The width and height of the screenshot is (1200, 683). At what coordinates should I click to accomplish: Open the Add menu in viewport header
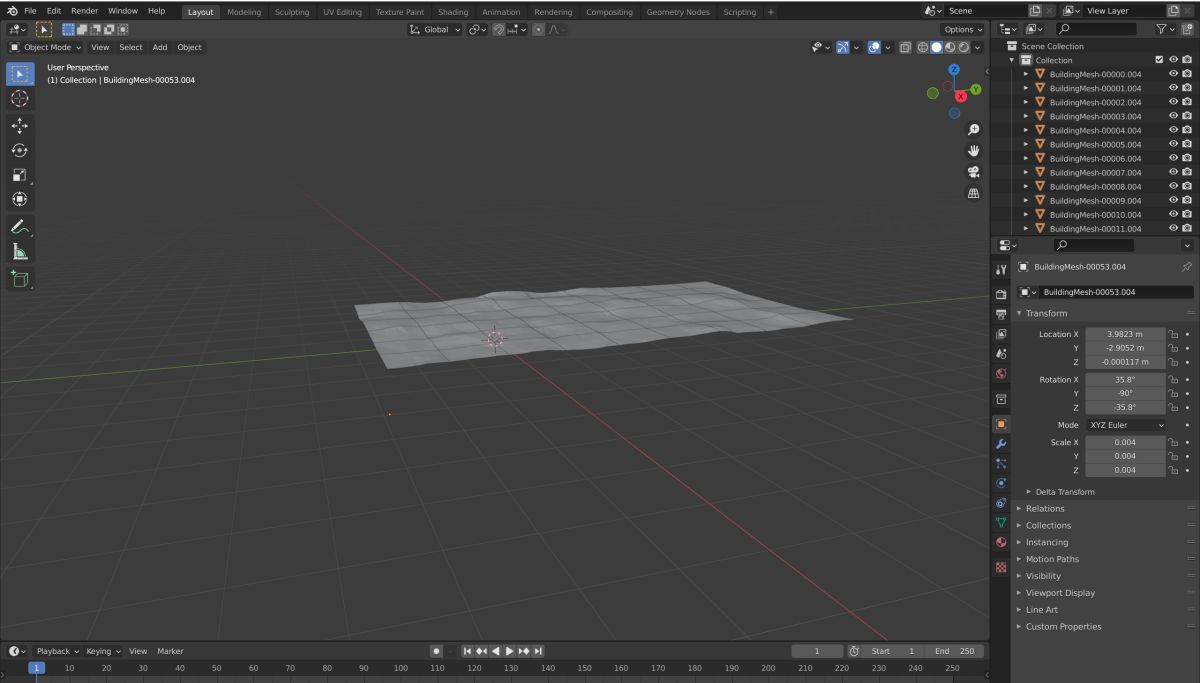[x=160, y=47]
